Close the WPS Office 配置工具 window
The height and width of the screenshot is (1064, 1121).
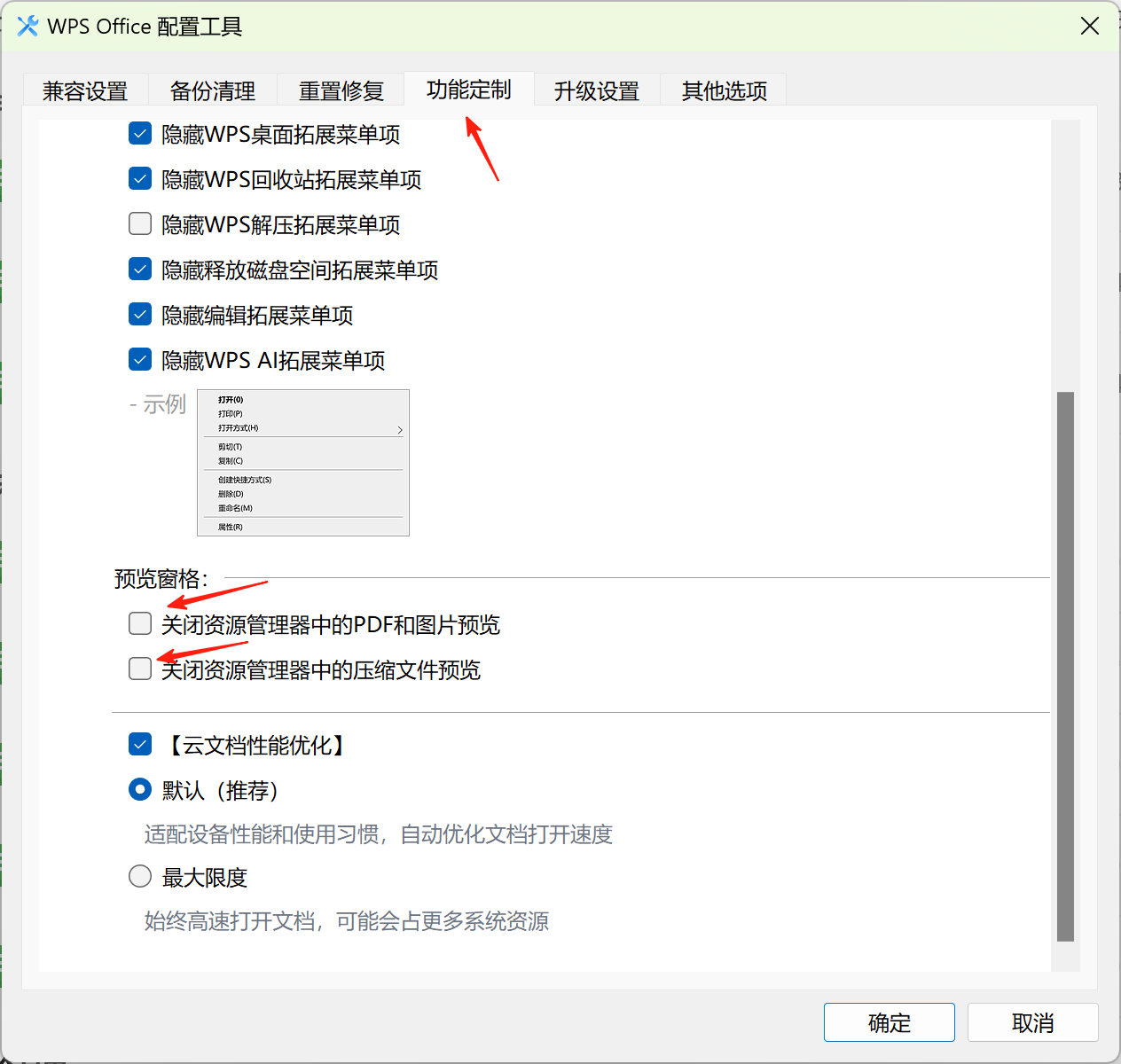pyautogui.click(x=1090, y=27)
